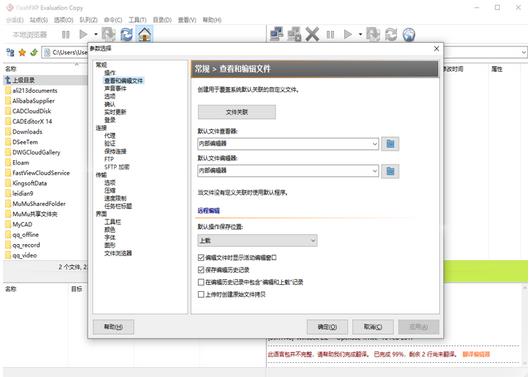
Task: Select 保持连接 in settings tree
Action: pyautogui.click(x=115, y=151)
